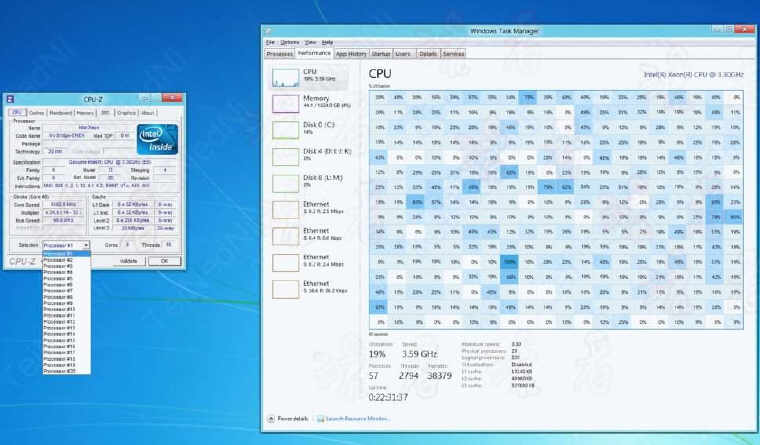Click the Code Name field in CPU-Z
Screen dimensions: 760x445
pos(66,136)
